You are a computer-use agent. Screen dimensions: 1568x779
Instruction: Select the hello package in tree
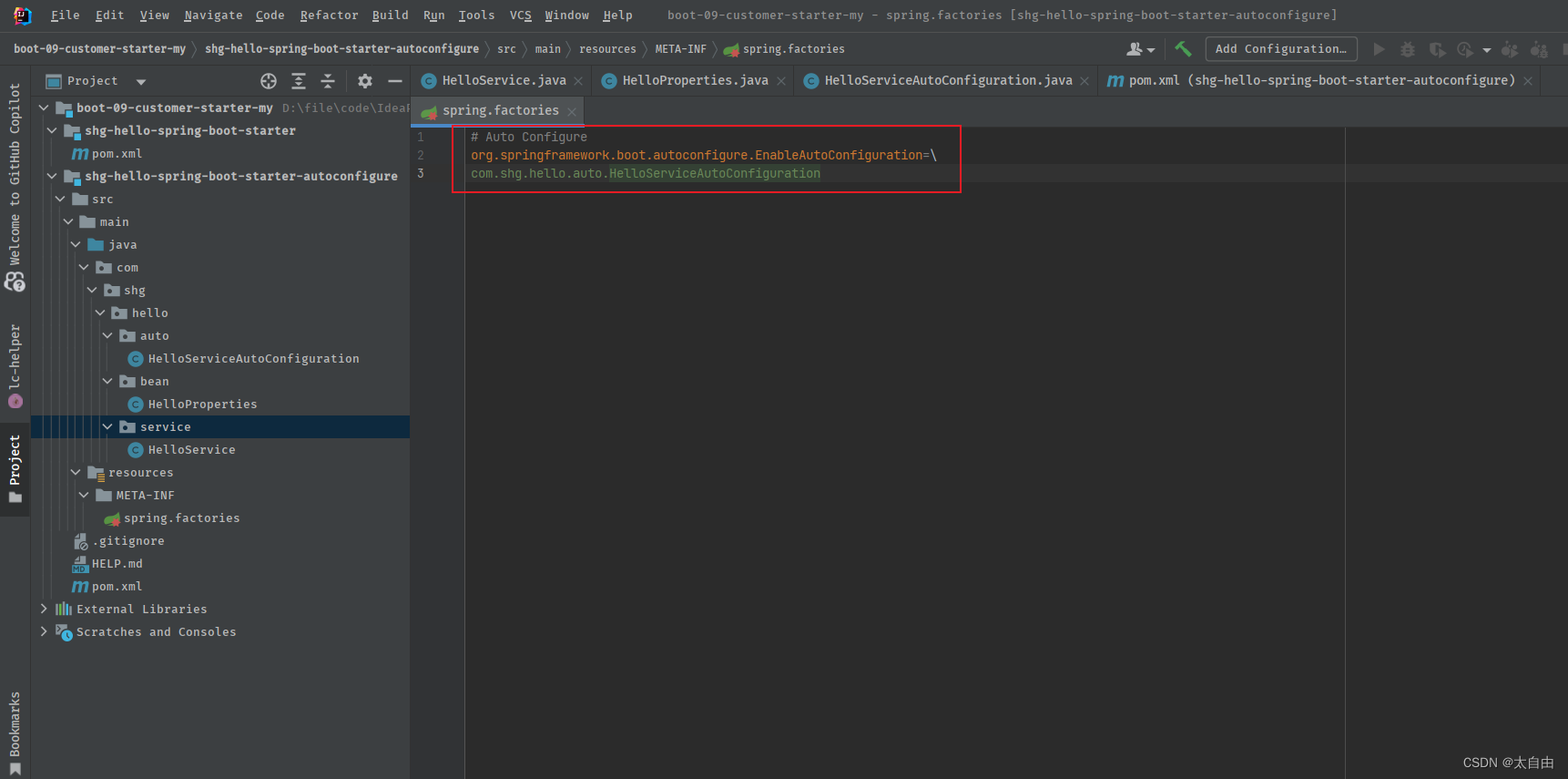click(x=149, y=313)
